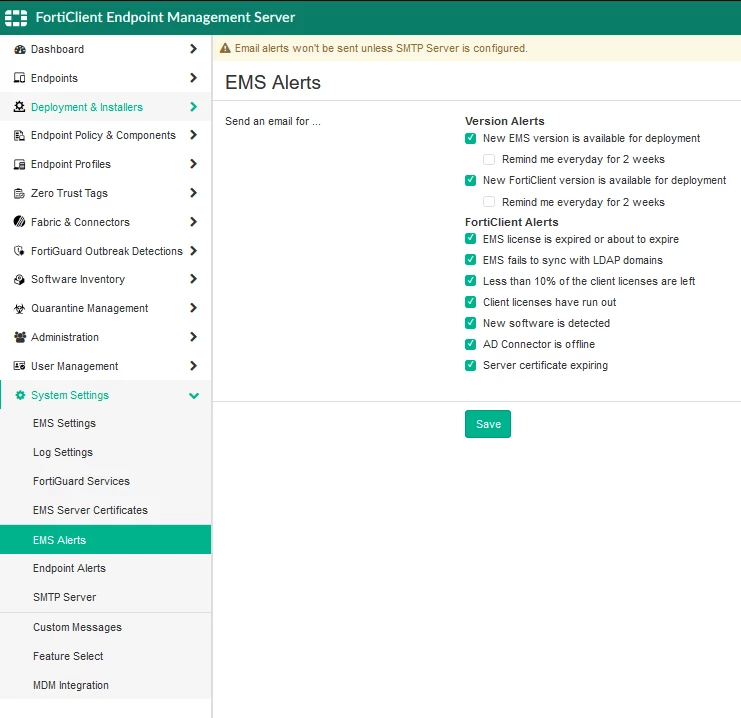Expand Endpoint Profiles chevron
The height and width of the screenshot is (718, 741).
(193, 164)
